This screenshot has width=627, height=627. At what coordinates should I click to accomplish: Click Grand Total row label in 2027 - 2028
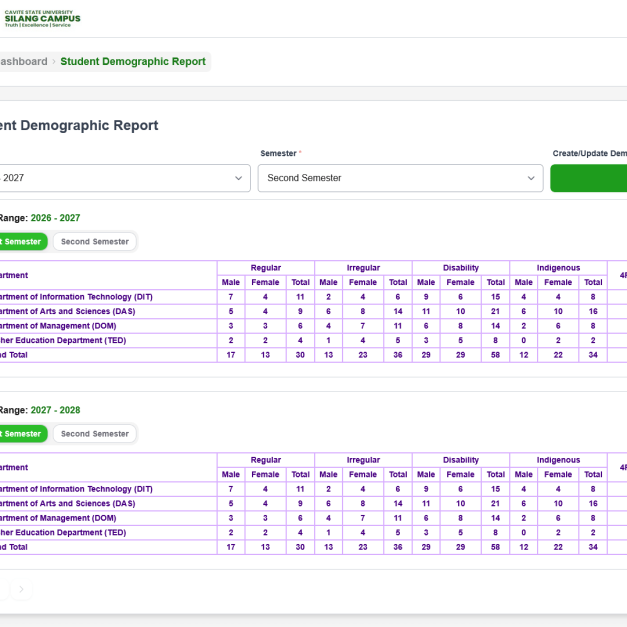pyautogui.click(x=14, y=547)
